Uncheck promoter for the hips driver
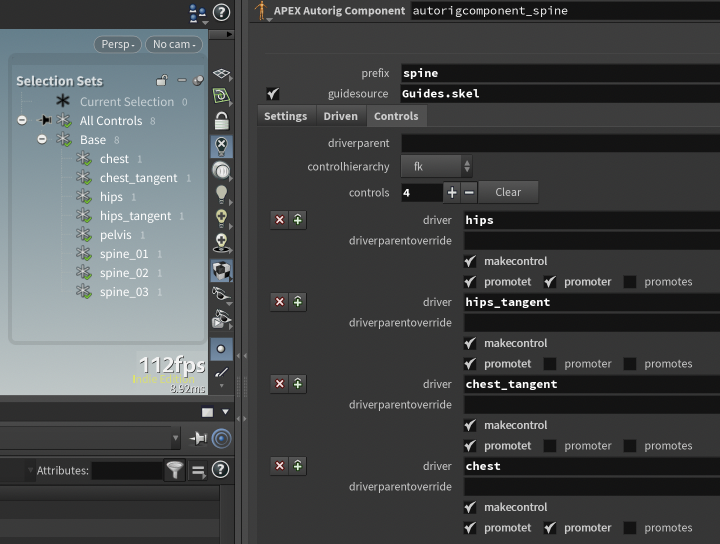720x544 pixels. [550, 282]
